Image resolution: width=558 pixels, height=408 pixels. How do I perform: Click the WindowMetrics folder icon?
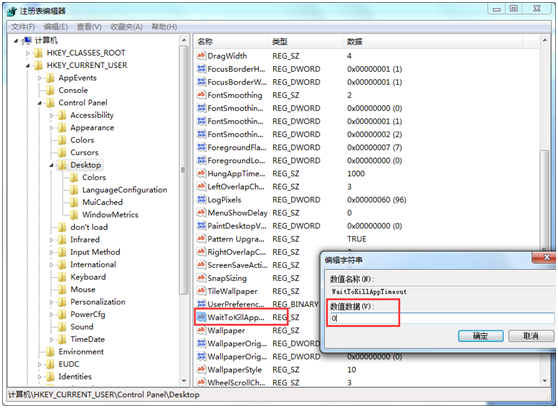tap(74, 215)
